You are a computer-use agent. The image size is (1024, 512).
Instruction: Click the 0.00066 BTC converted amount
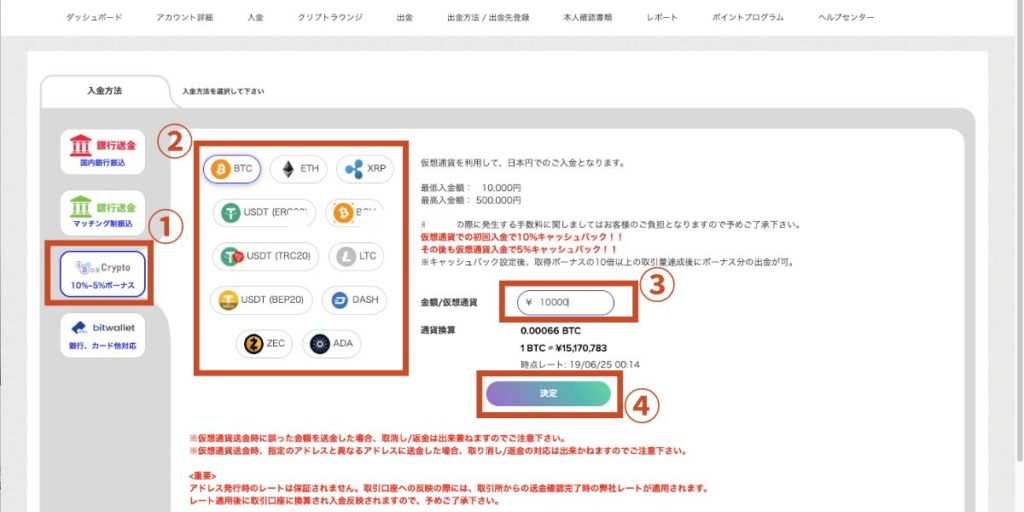(551, 331)
